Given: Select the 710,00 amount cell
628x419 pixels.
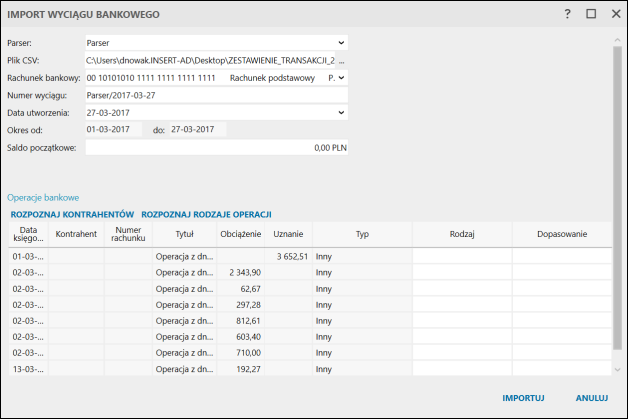Looking at the screenshot, I should (240, 353).
